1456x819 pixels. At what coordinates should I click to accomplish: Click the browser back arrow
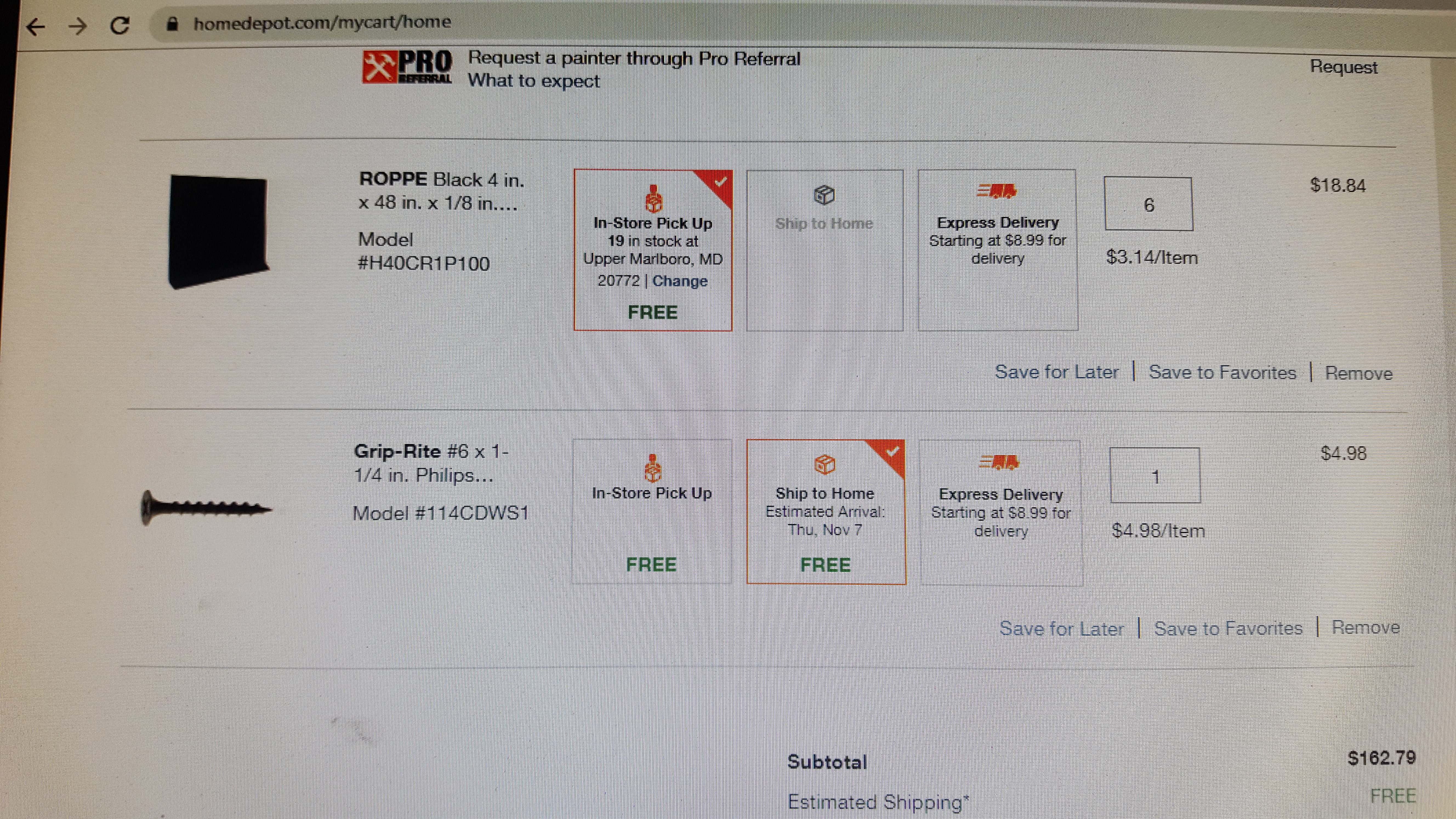pos(36,26)
